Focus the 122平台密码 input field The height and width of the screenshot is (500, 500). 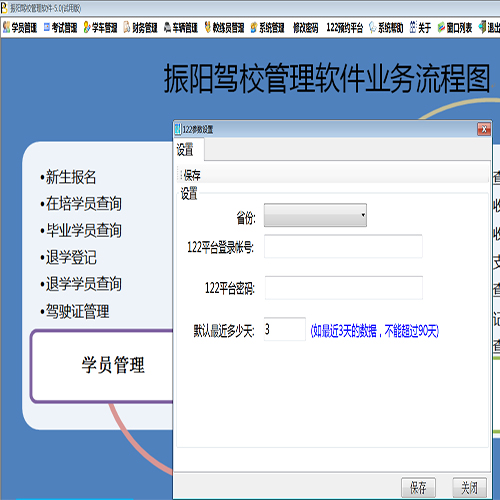coord(344,288)
